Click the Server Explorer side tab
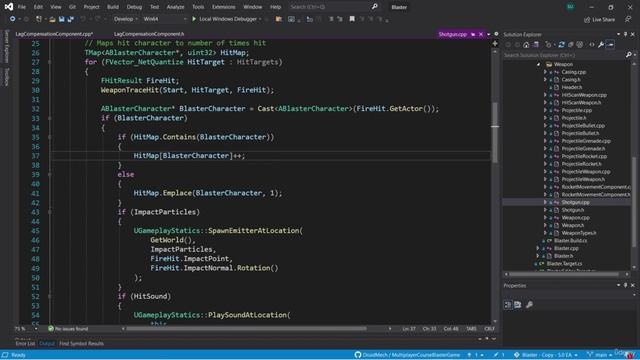Viewport: 640px width, 360px height. (x=6, y=46)
